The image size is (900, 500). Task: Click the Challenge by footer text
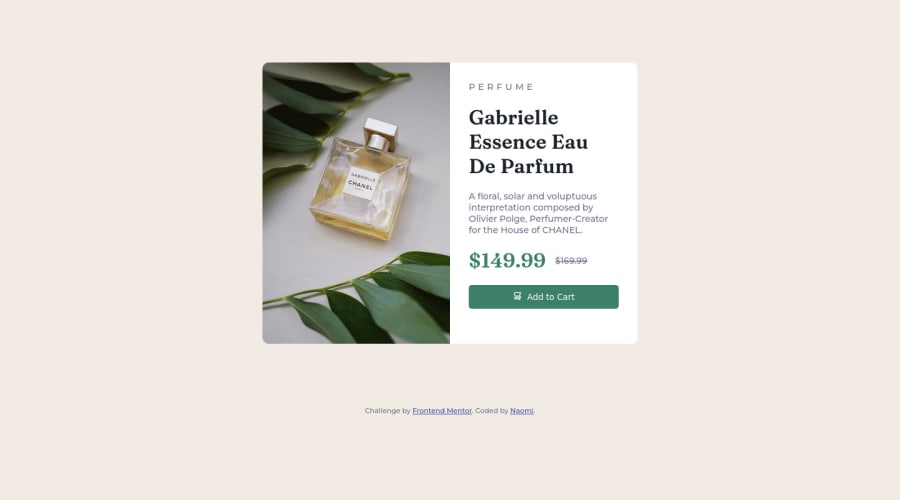click(387, 410)
